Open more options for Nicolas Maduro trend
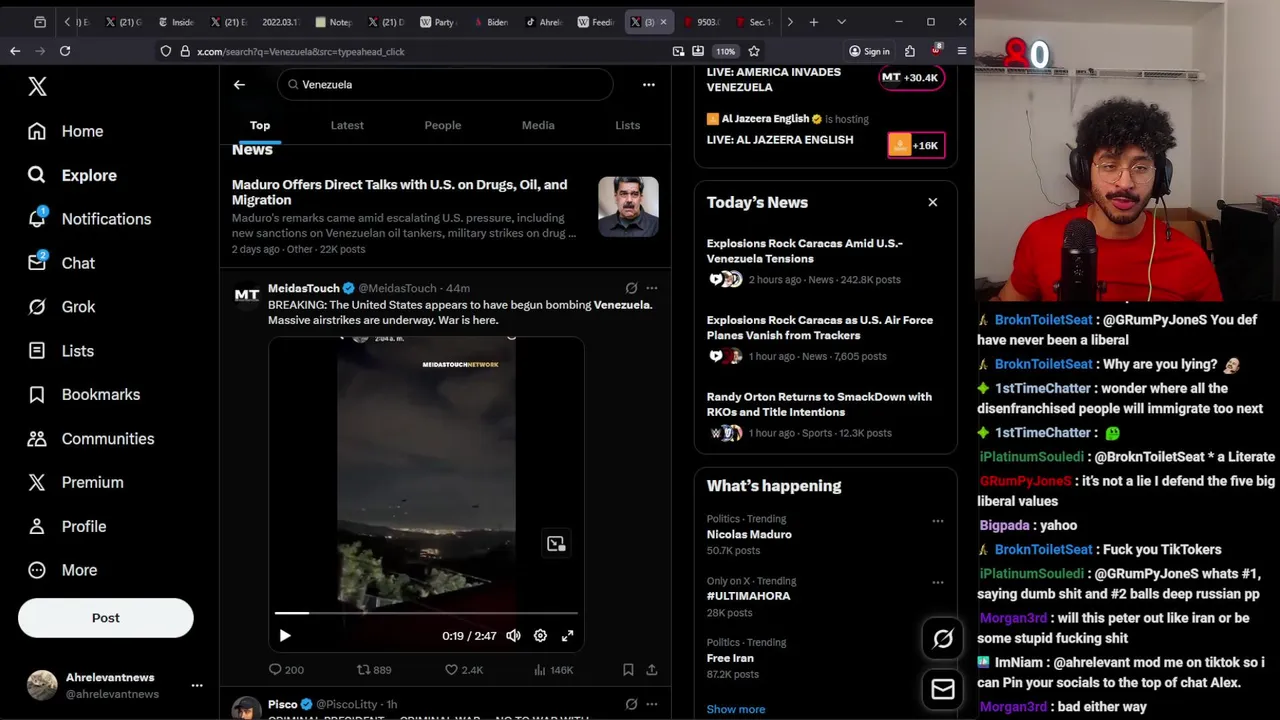 pyautogui.click(x=937, y=521)
